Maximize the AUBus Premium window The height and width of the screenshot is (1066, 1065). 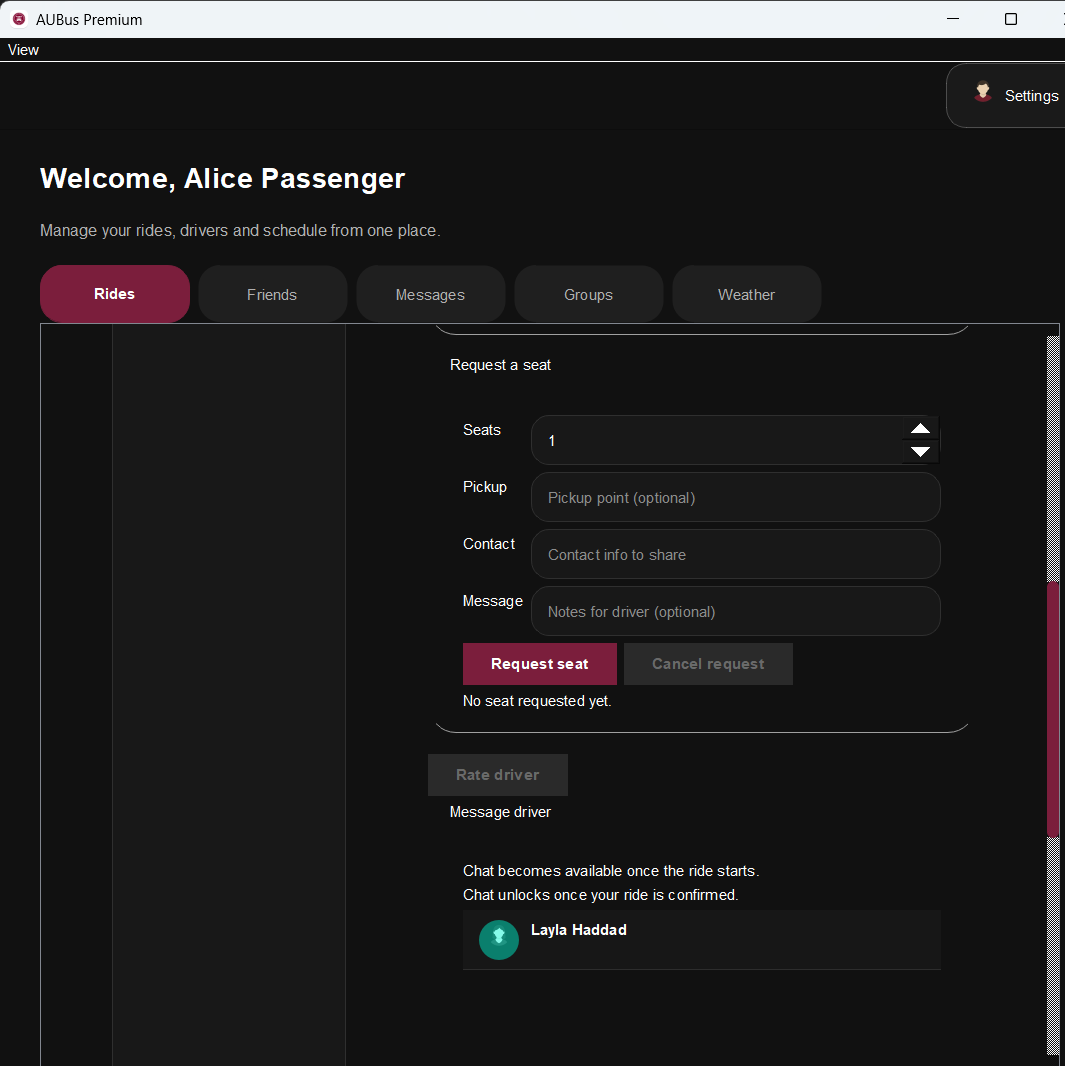[1011, 19]
